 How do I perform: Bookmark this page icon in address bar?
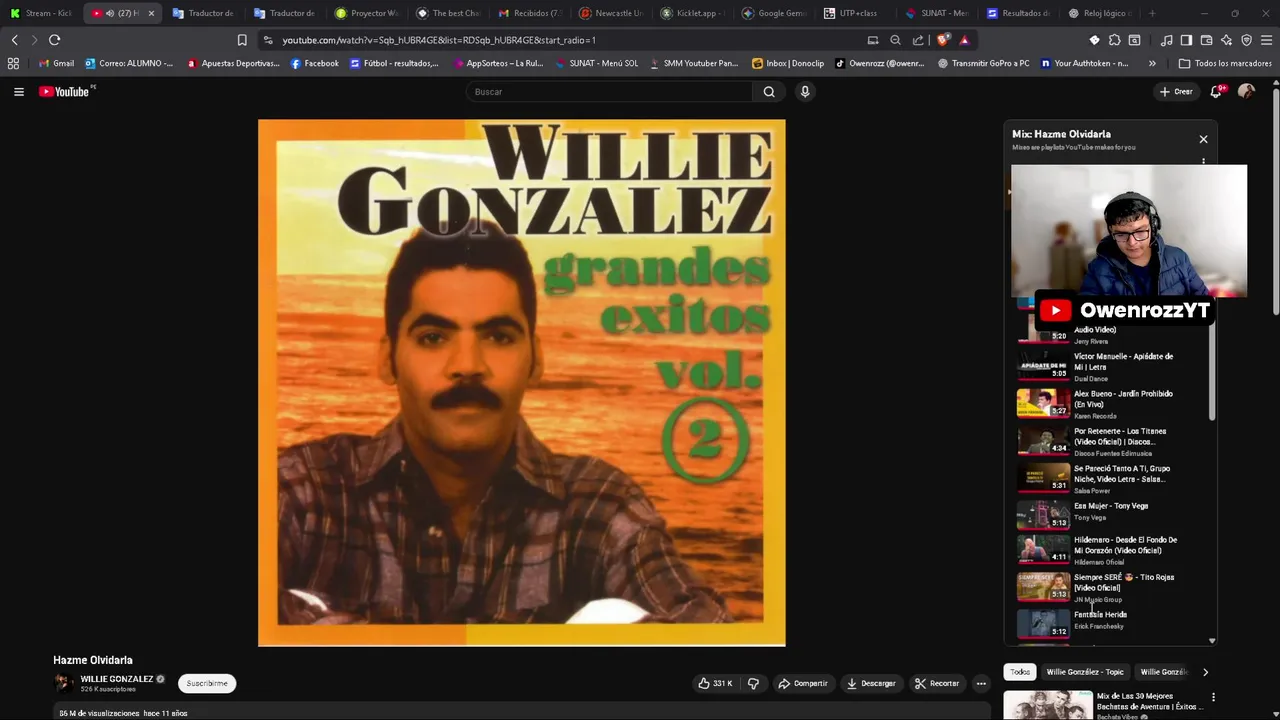coord(242,40)
